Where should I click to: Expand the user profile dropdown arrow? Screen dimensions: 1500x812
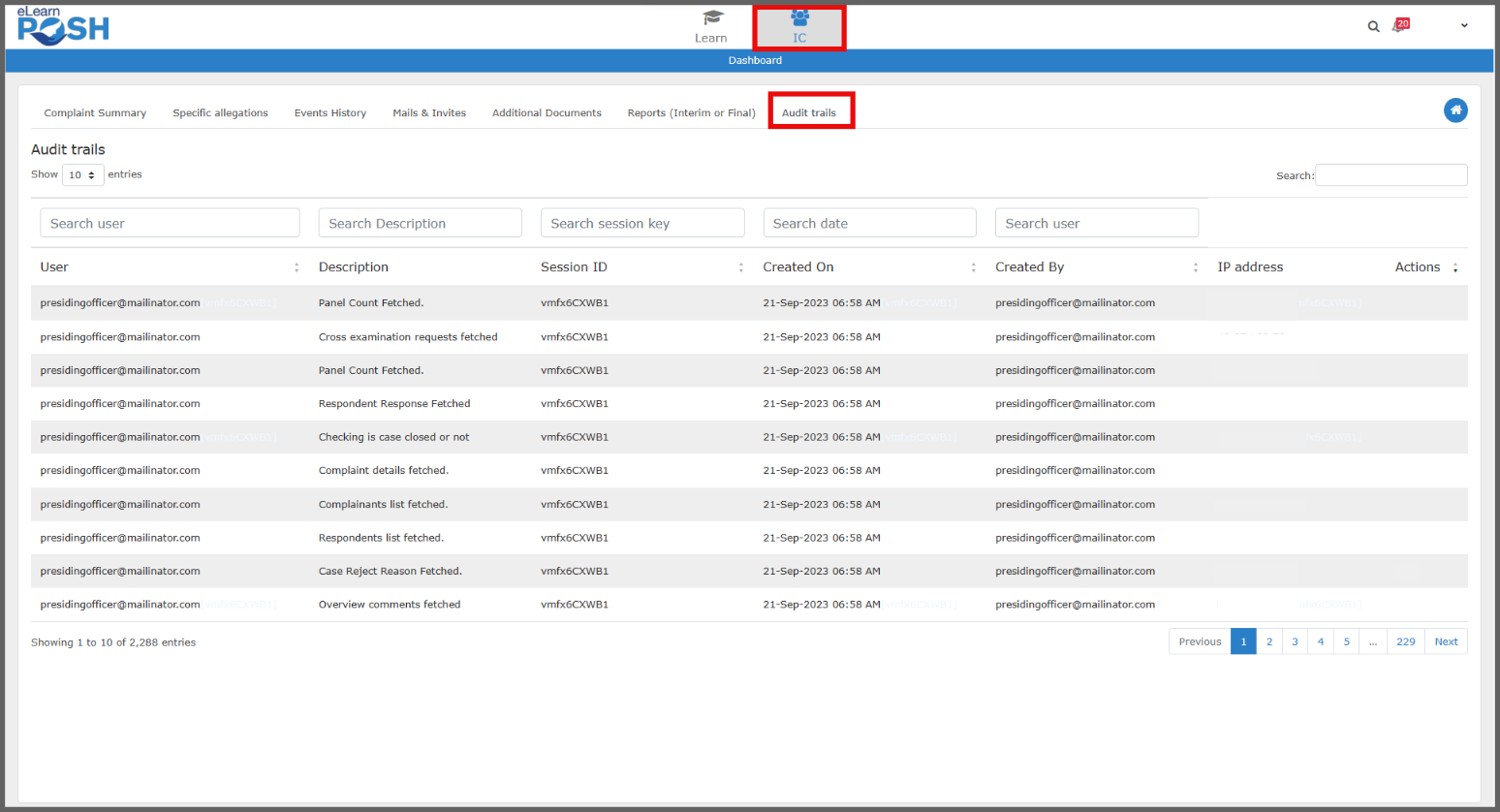pos(1464,26)
